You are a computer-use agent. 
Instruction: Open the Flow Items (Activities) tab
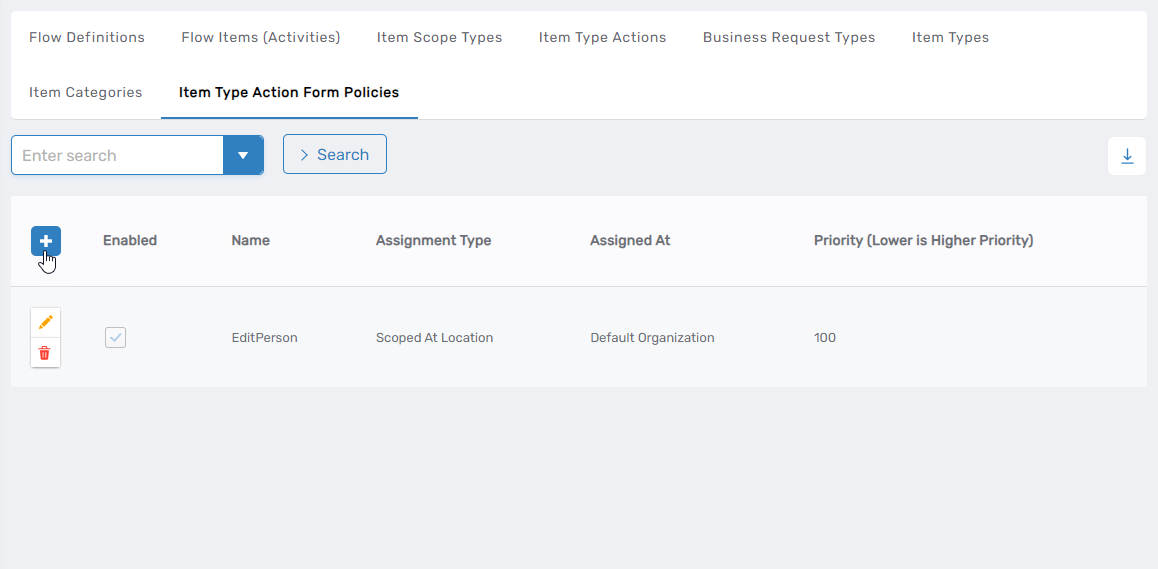coord(260,37)
